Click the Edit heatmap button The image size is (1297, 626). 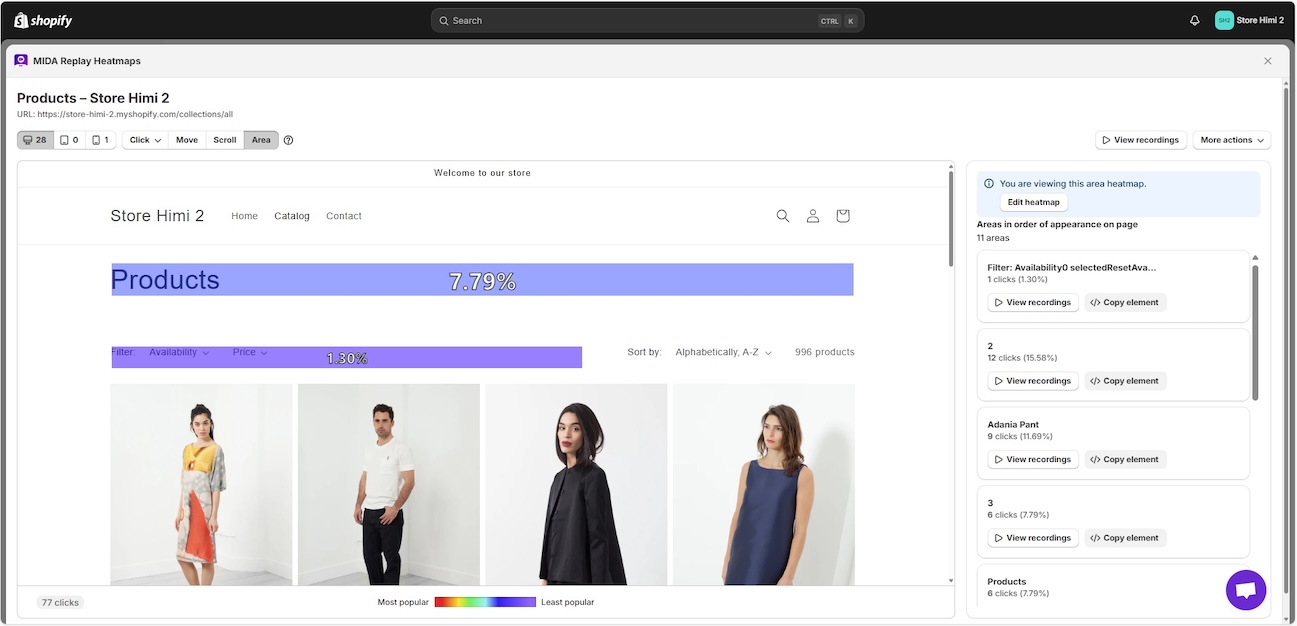[1033, 202]
